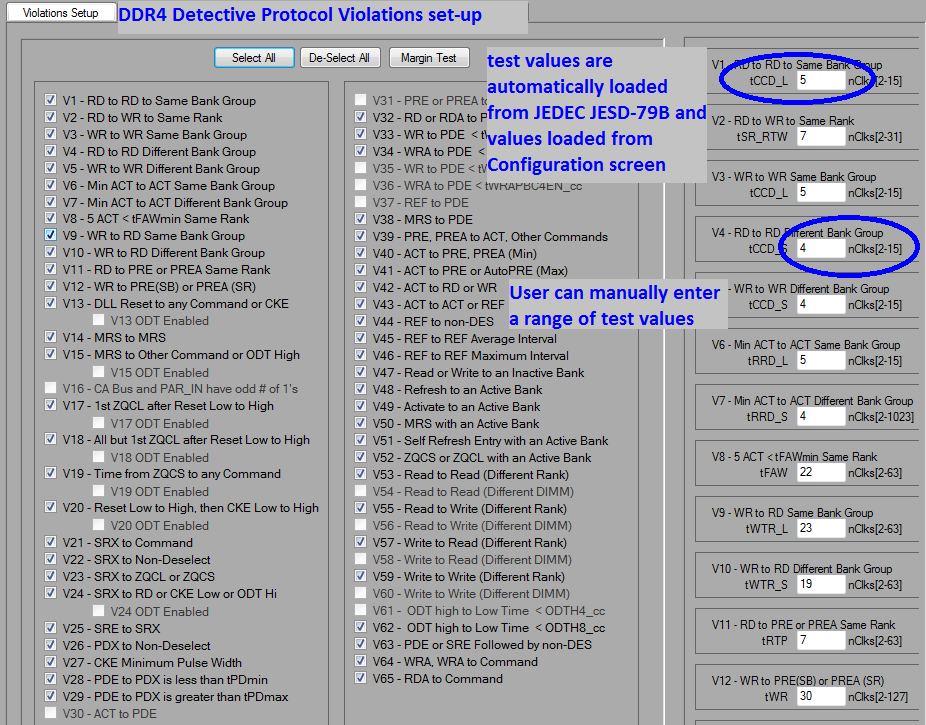Toggle V17 1st ZQCL after Reset checkbox
The image size is (926, 725).
tap(51, 405)
